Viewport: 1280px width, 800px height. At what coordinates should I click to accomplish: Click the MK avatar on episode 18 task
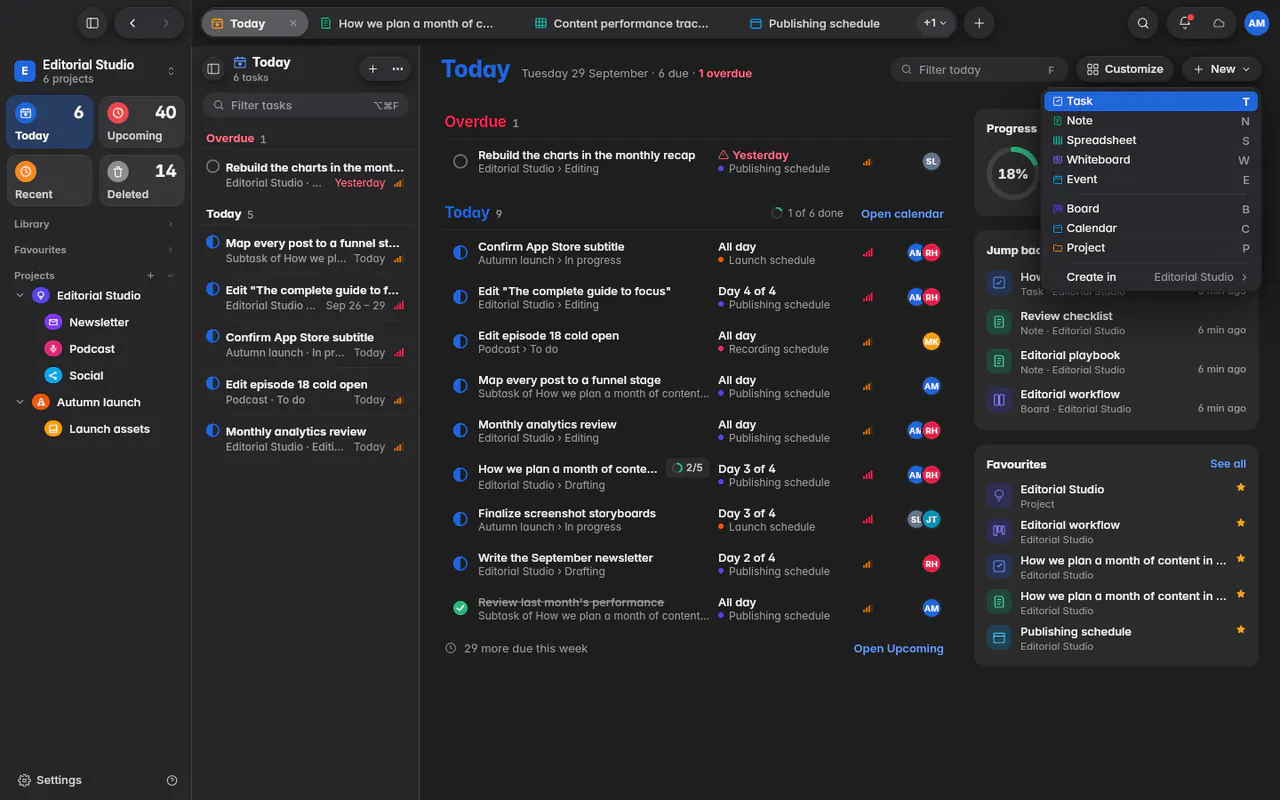coord(931,341)
